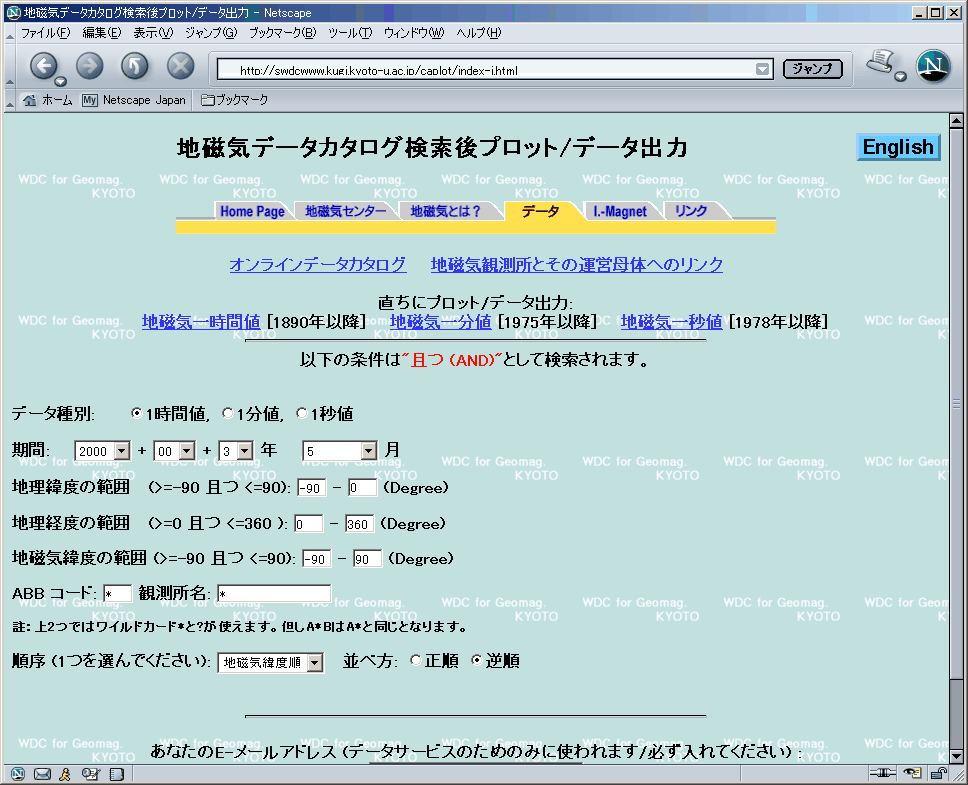Open オンラインデータカタログ link
This screenshot has width=968, height=785.
(x=318, y=265)
